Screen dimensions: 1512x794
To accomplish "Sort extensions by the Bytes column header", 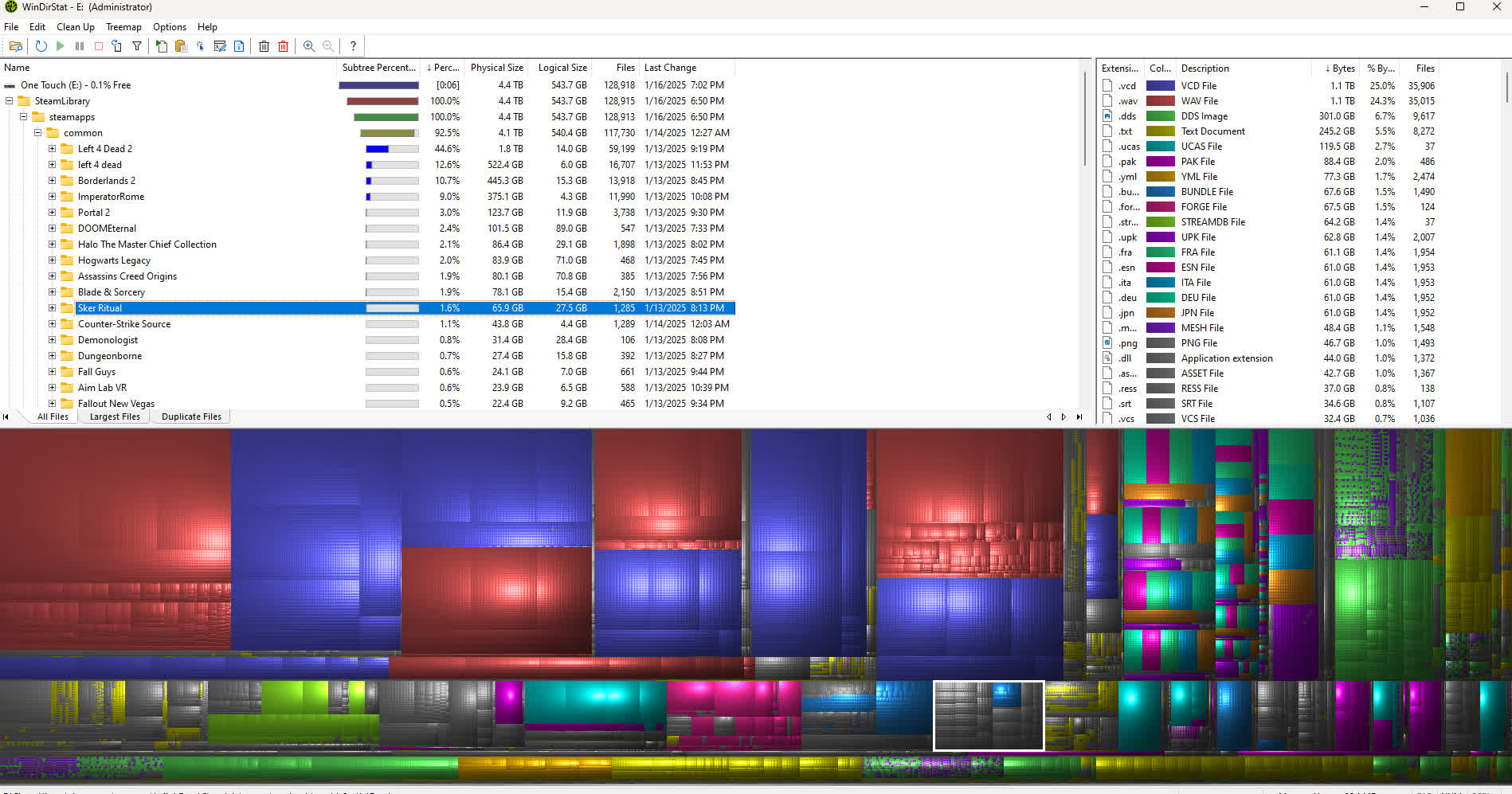I will click(1339, 68).
